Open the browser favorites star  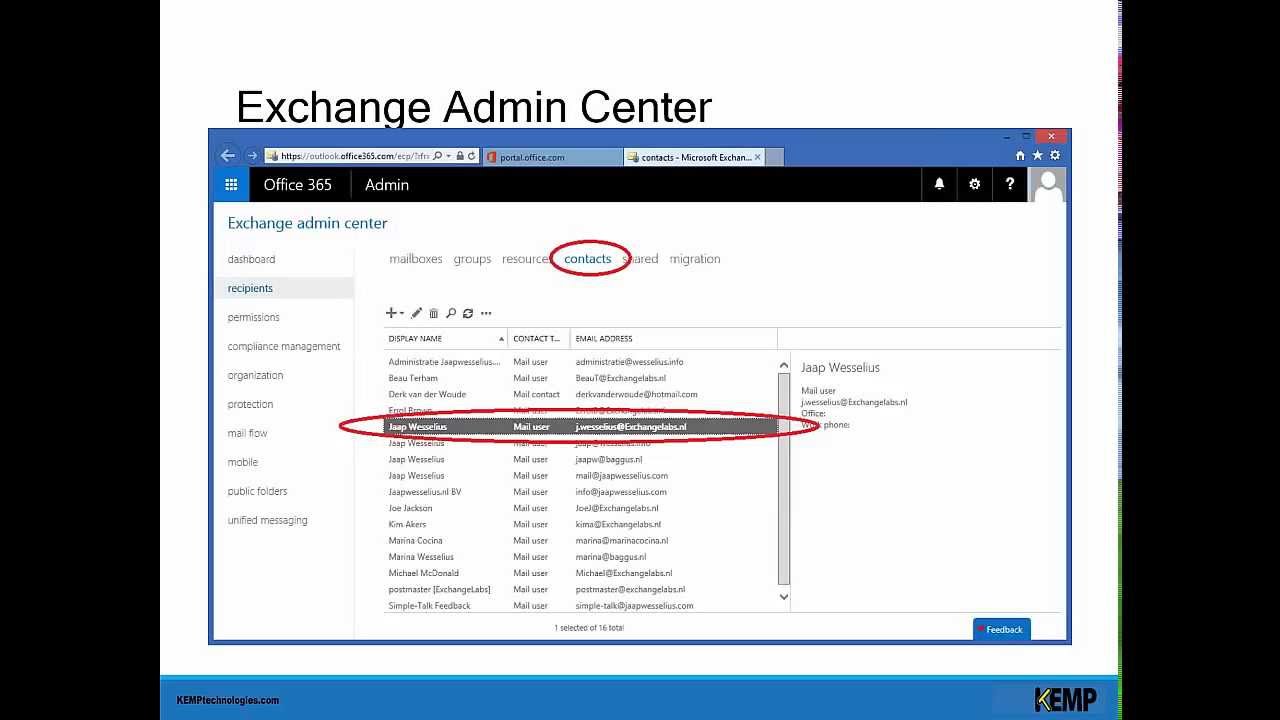[x=1037, y=156]
